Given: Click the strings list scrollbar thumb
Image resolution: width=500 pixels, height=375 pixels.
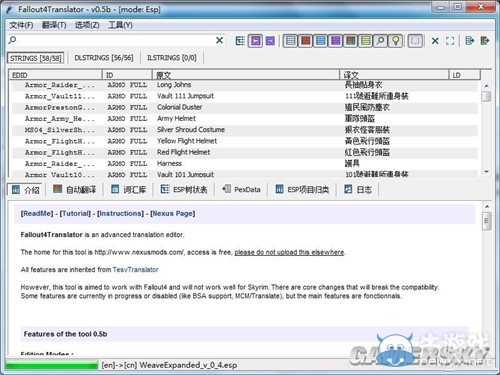Looking at the screenshot, I should 487,97.
